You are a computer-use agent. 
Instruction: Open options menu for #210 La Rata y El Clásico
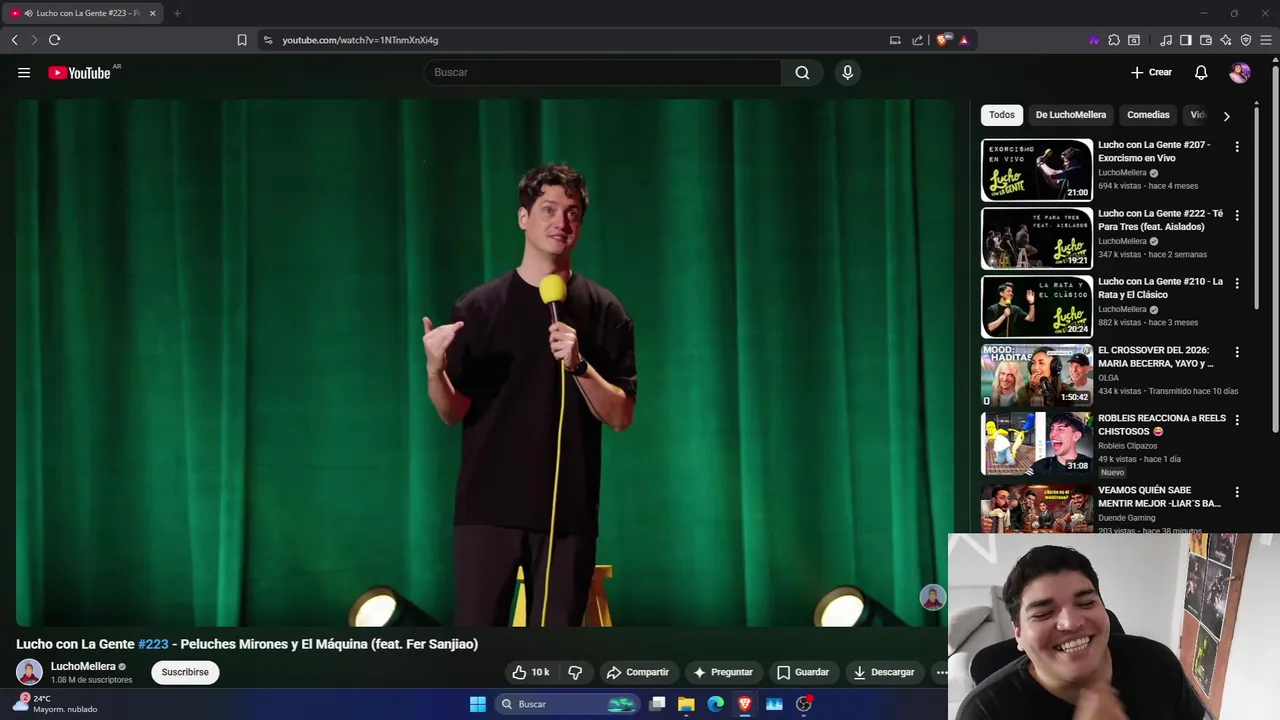click(1237, 284)
